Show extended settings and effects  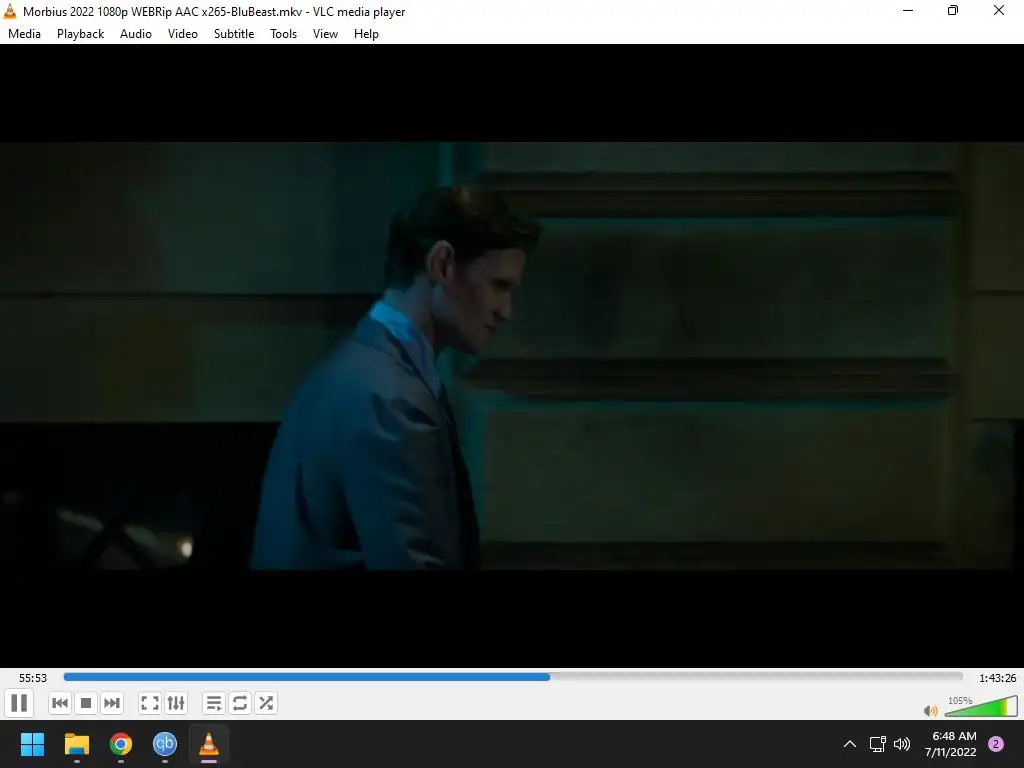176,703
